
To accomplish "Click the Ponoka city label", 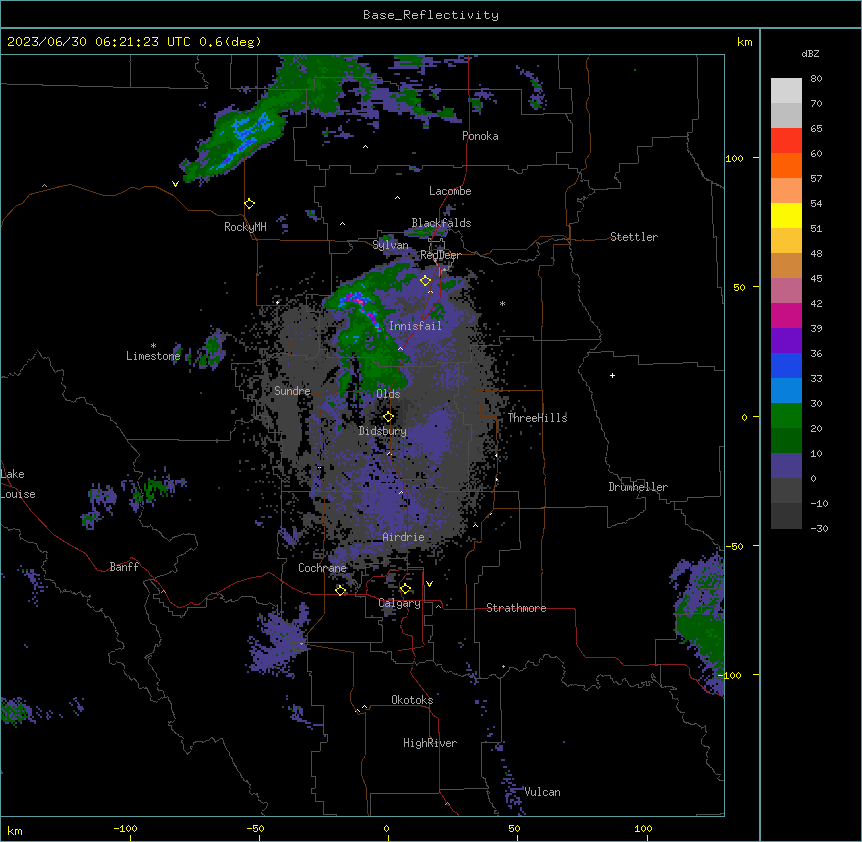I will pyautogui.click(x=480, y=136).
